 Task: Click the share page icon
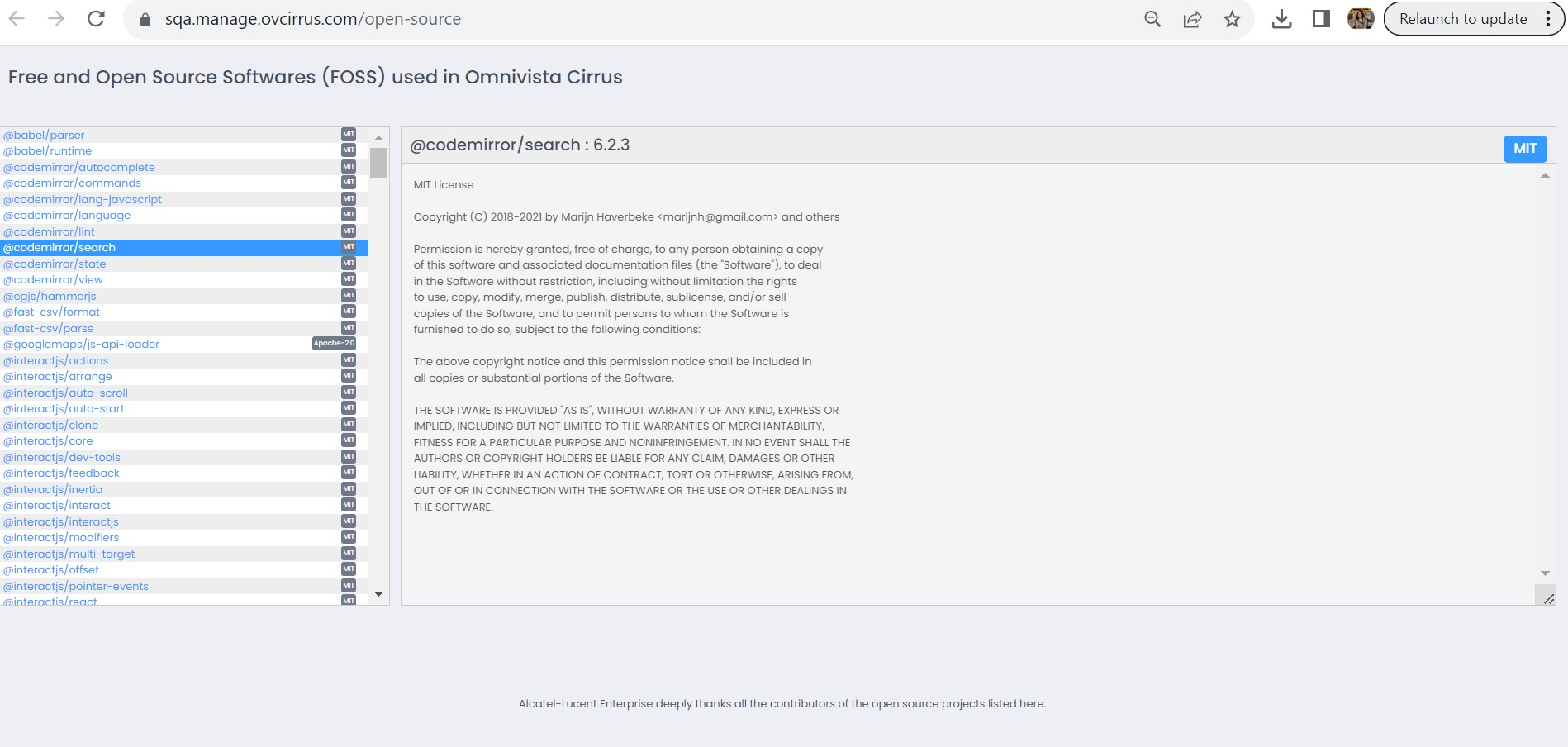pos(1192,19)
